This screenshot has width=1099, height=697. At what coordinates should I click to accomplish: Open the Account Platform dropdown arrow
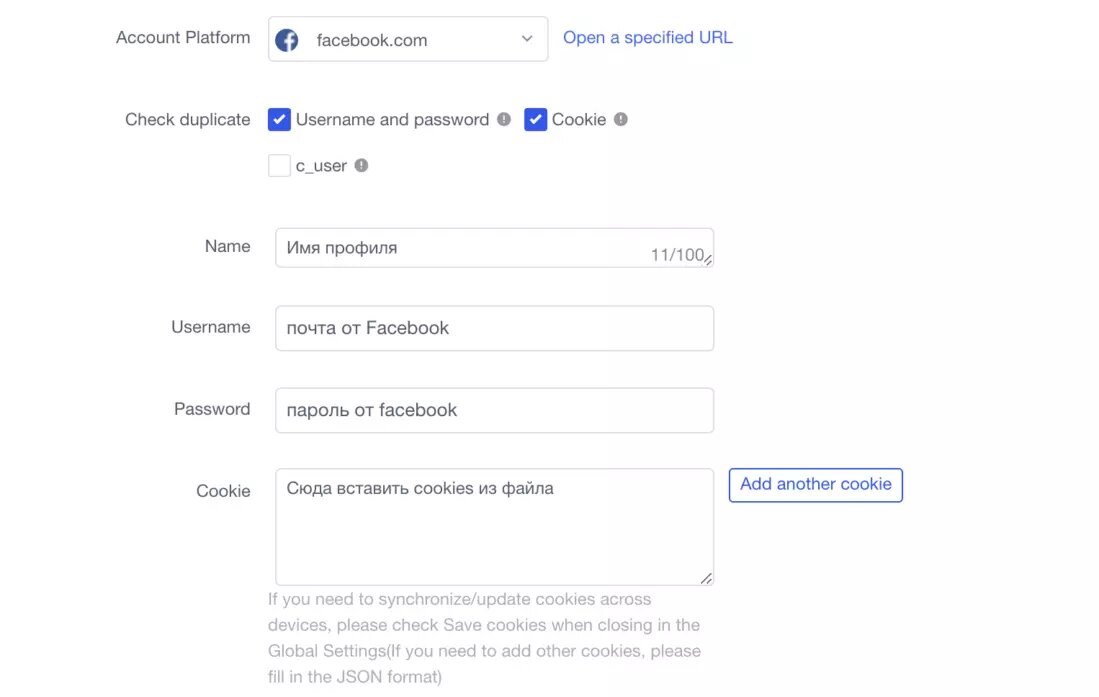(x=527, y=39)
